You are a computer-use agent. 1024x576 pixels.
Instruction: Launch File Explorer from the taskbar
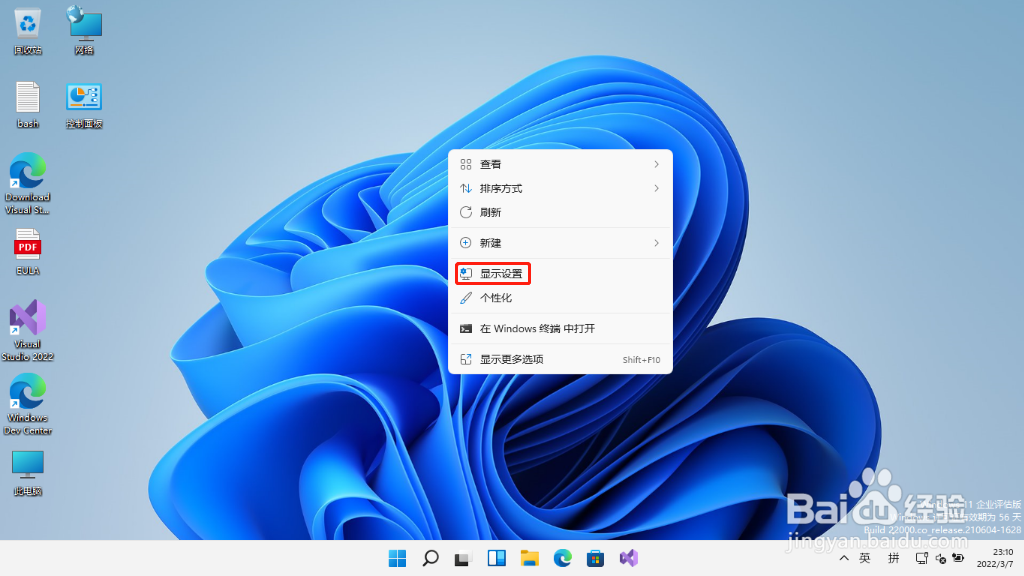click(x=530, y=558)
